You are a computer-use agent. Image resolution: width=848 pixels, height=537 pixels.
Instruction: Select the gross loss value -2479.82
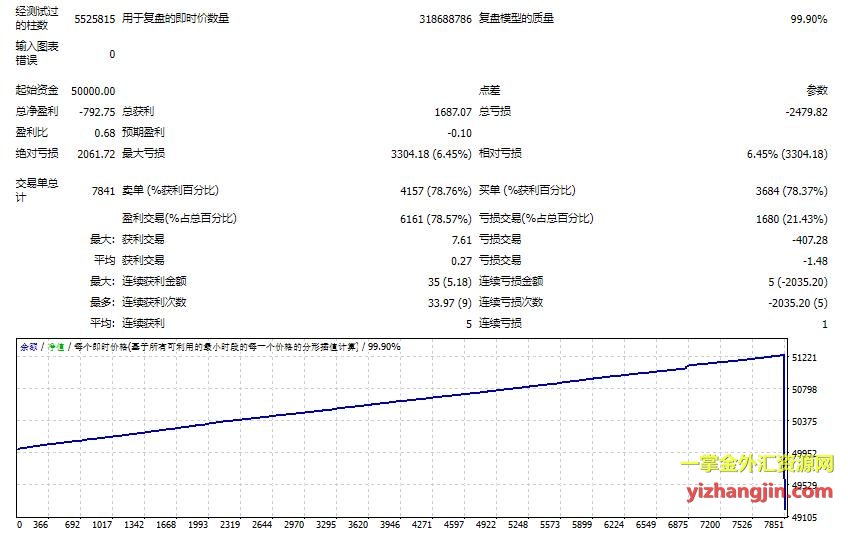coord(806,112)
